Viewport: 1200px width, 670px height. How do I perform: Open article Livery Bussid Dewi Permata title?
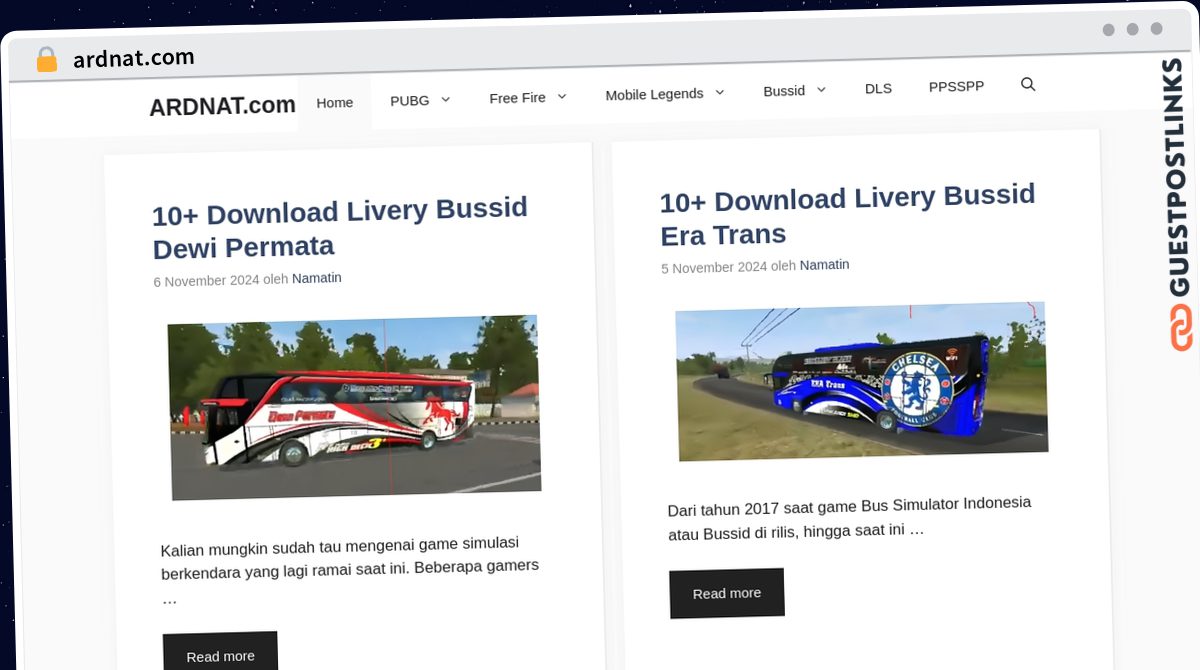pos(340,228)
